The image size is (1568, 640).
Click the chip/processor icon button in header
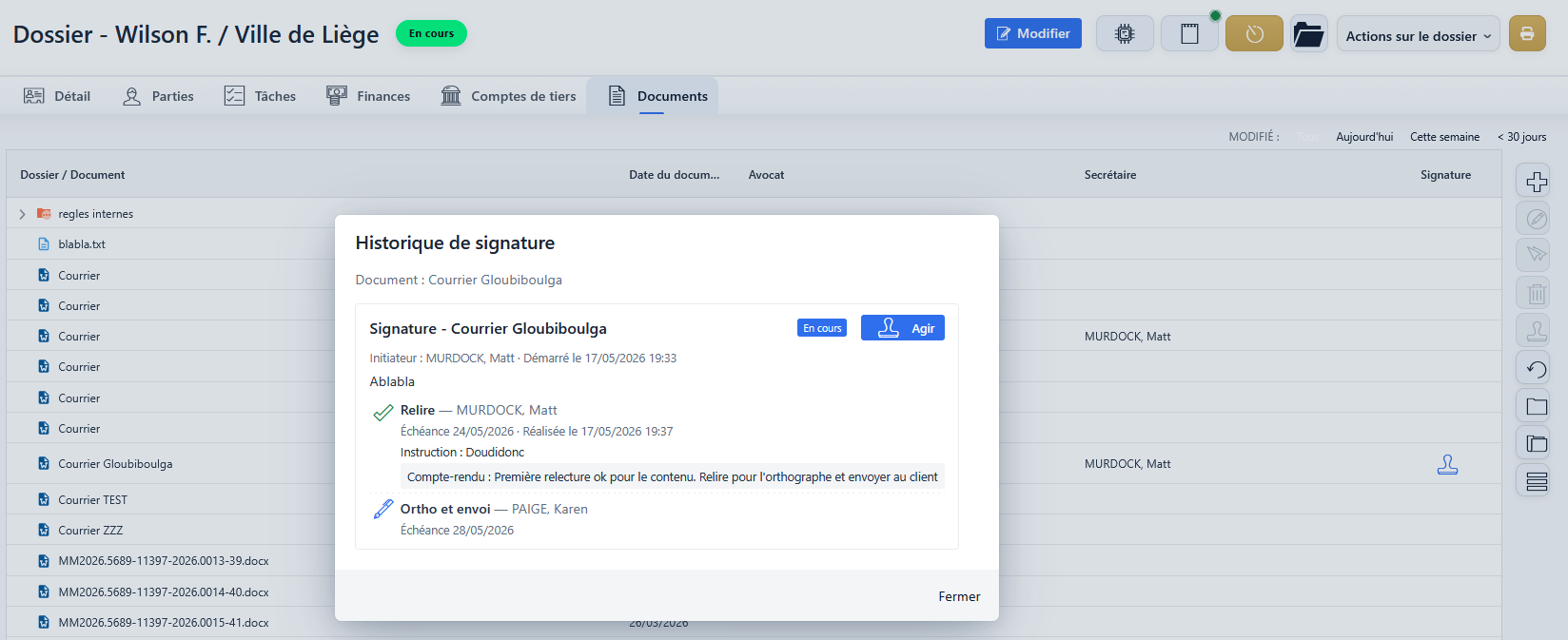click(1125, 34)
